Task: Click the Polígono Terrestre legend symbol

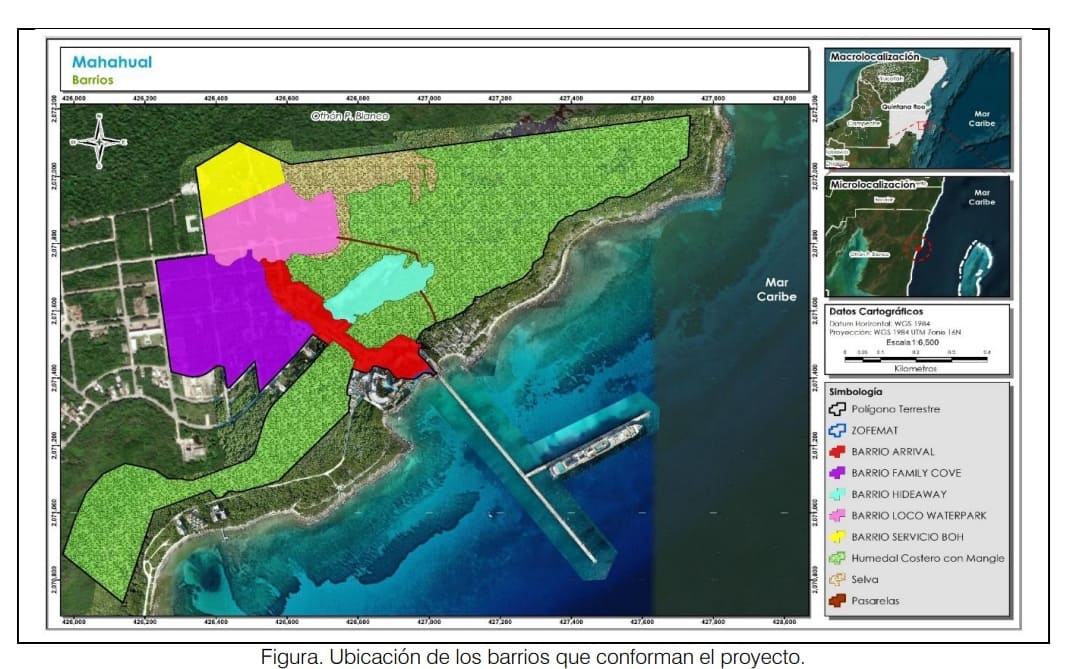Action: pos(837,409)
